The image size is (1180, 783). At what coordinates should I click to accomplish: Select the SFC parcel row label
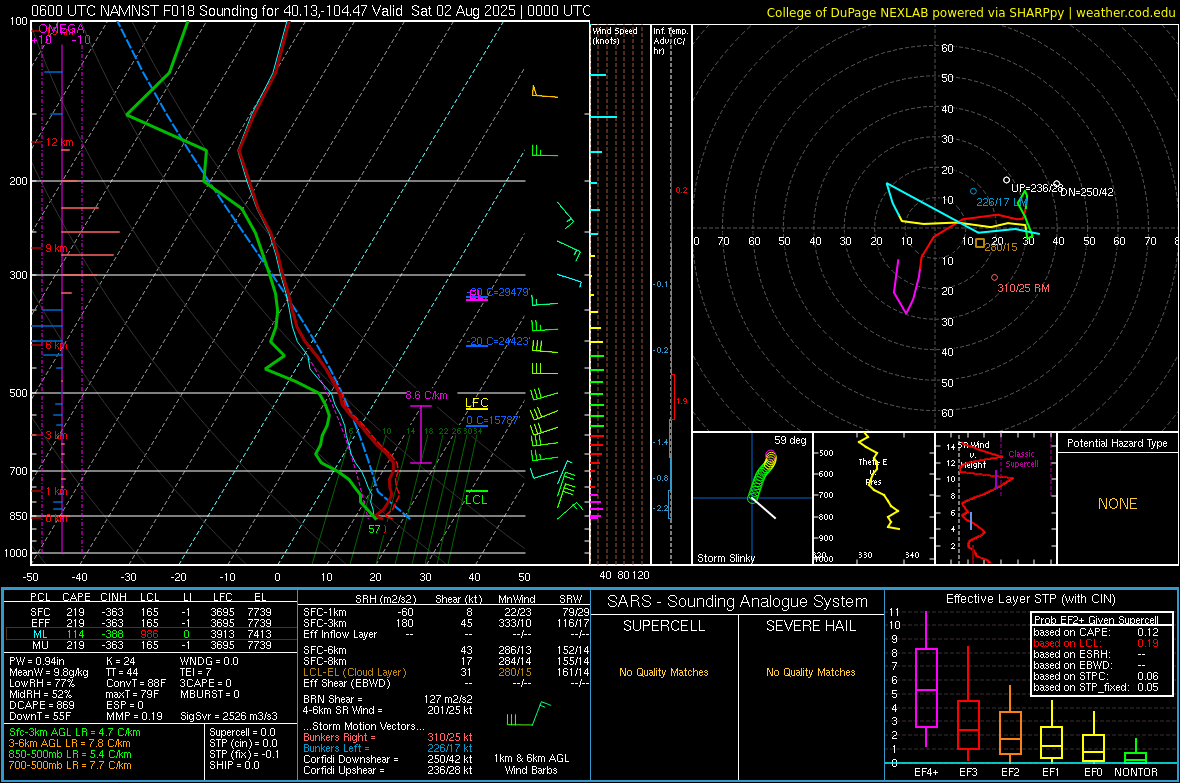41,612
